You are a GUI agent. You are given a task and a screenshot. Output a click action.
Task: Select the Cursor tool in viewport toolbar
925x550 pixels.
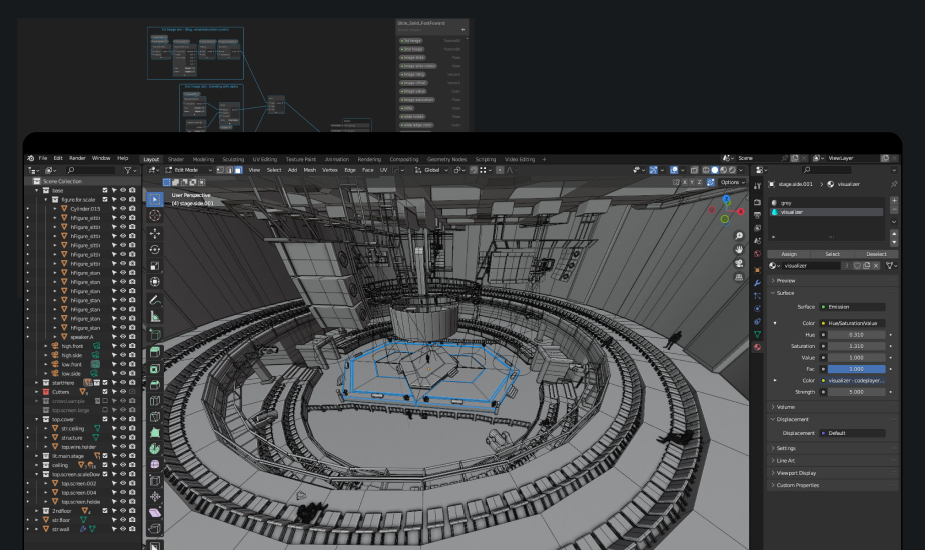coord(155,215)
